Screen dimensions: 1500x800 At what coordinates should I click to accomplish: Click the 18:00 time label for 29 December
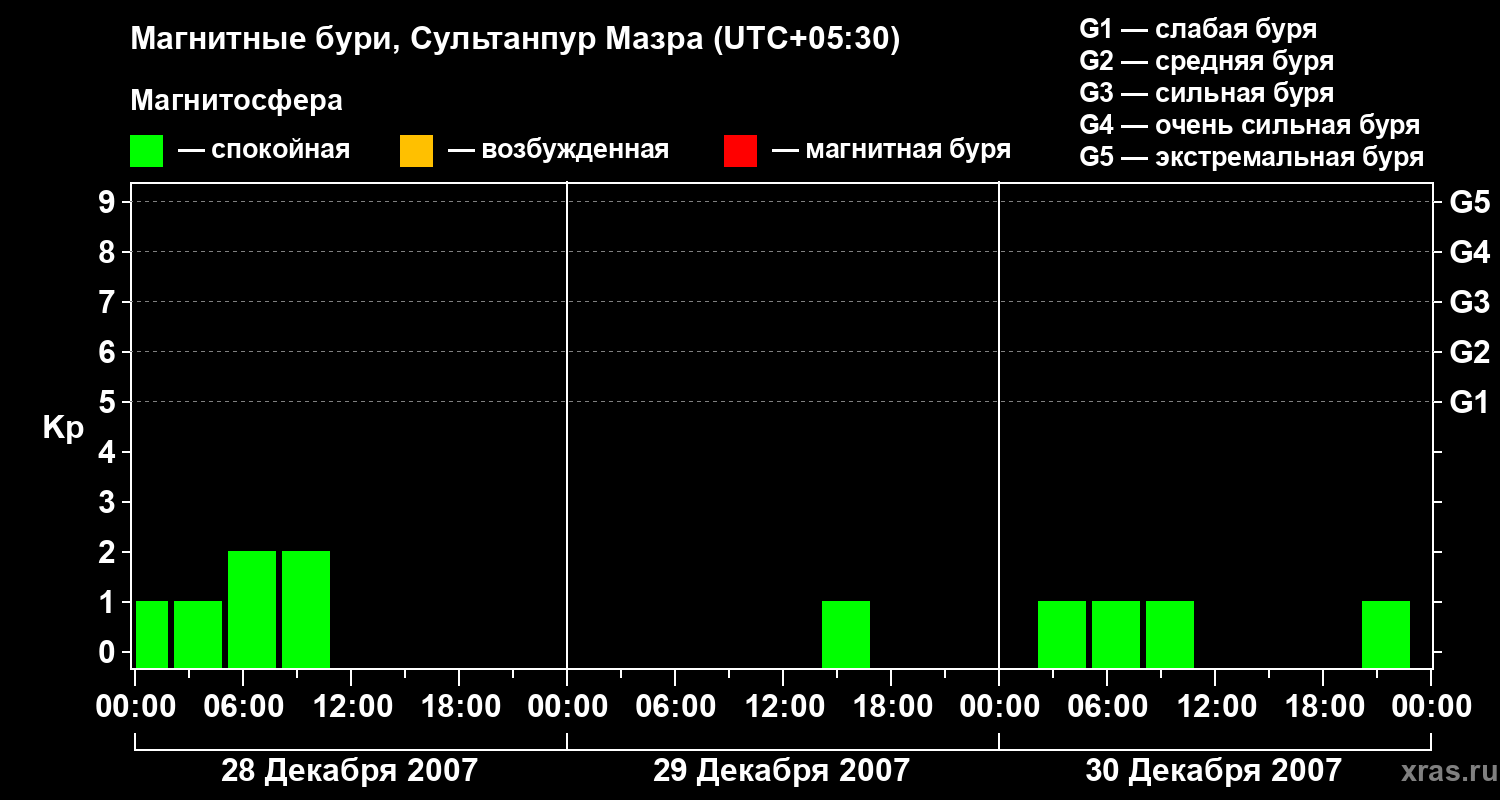(x=891, y=707)
